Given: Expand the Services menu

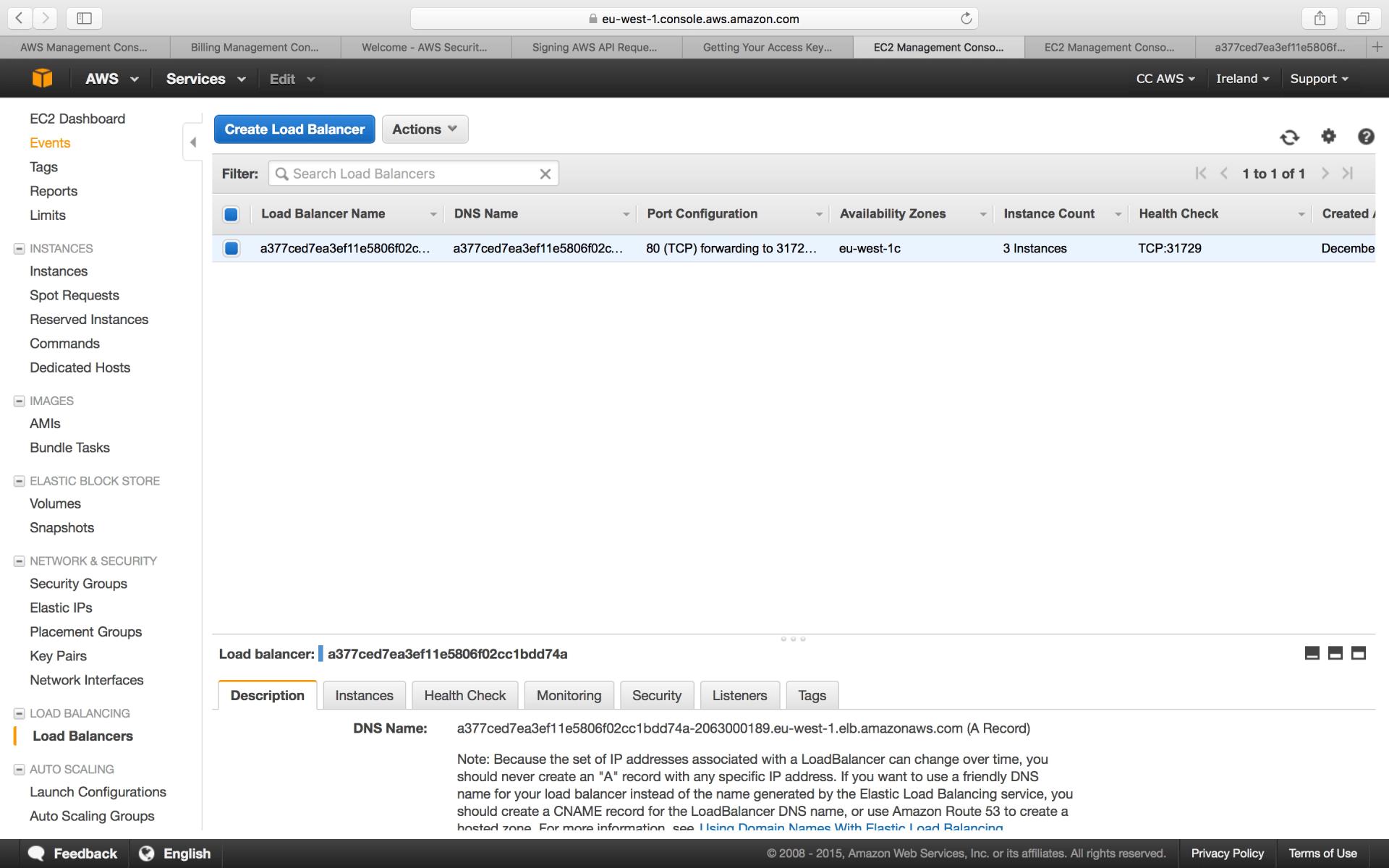Looking at the screenshot, I should point(205,79).
